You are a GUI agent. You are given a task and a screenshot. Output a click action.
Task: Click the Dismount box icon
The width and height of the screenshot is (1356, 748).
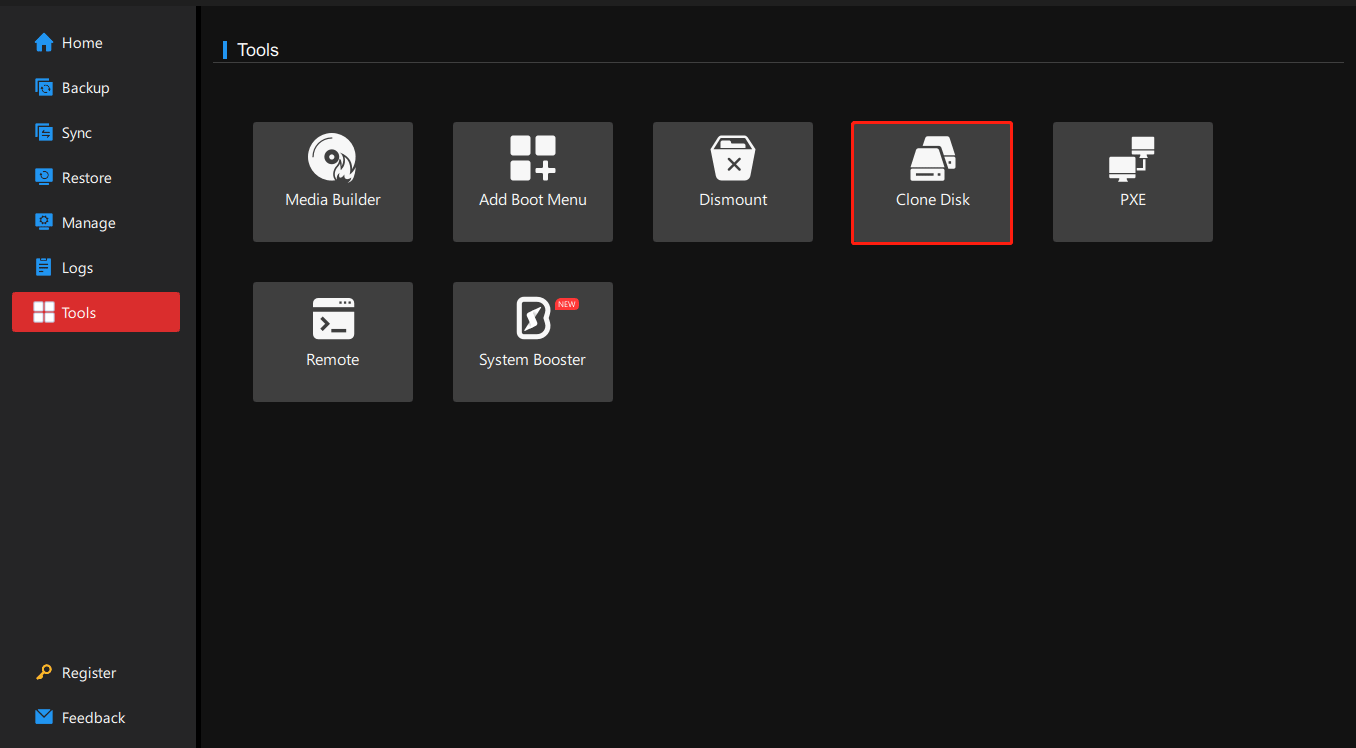(732, 158)
